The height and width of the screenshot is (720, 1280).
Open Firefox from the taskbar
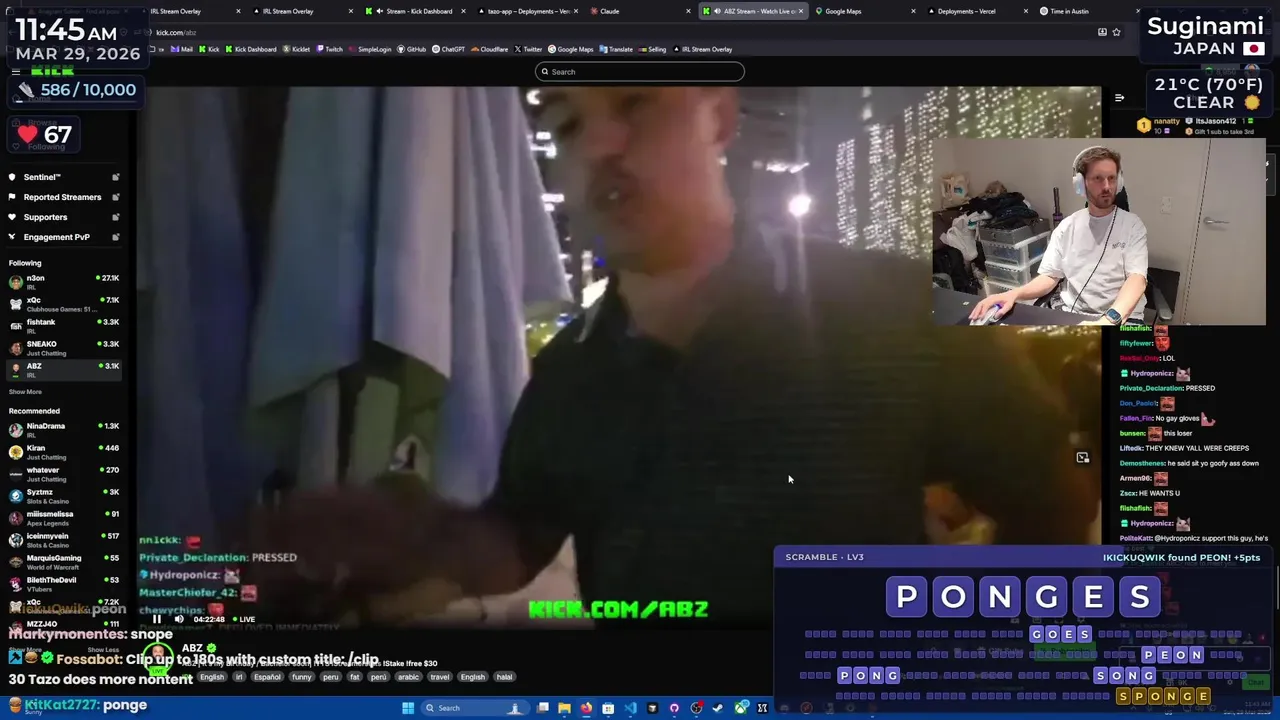[586, 708]
